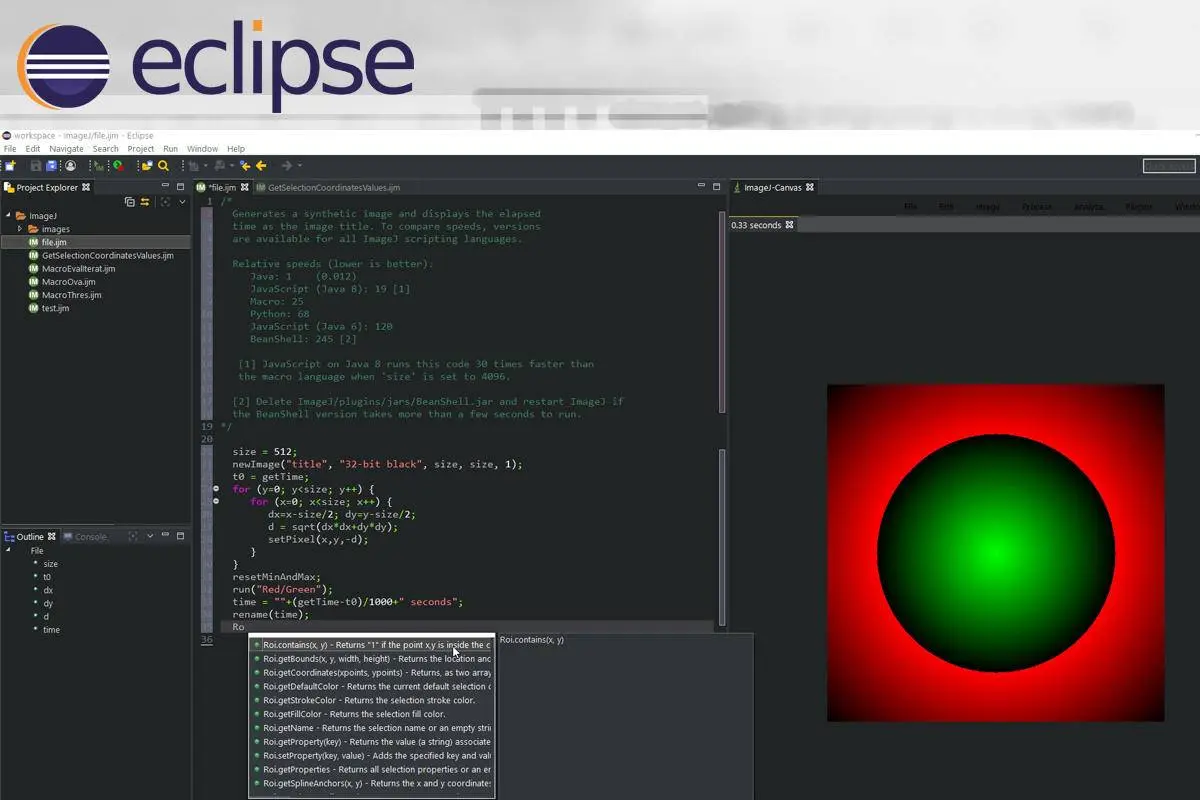Select the Outline tab
1200x800 pixels.
coord(29,537)
